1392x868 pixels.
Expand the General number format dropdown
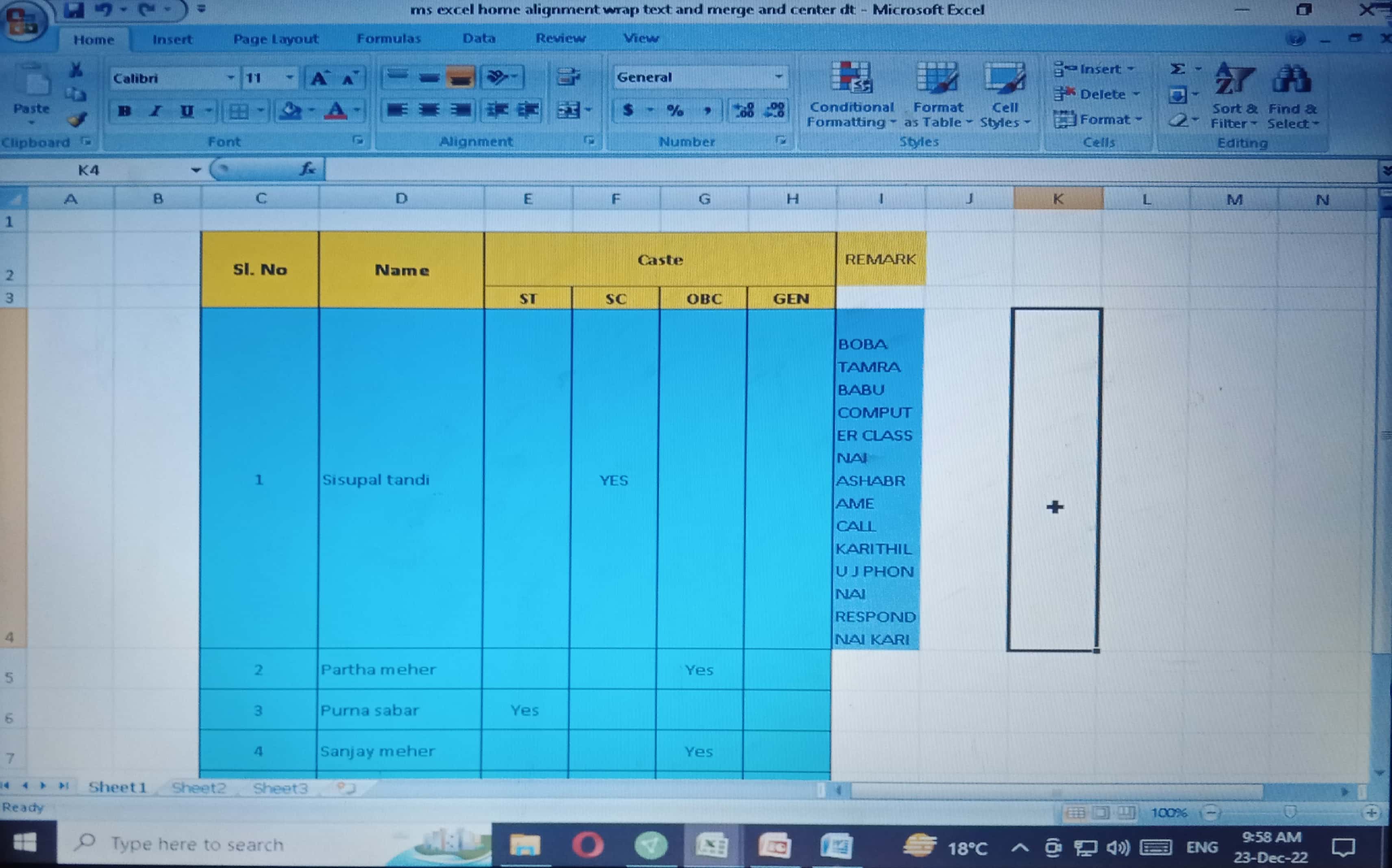pos(779,77)
